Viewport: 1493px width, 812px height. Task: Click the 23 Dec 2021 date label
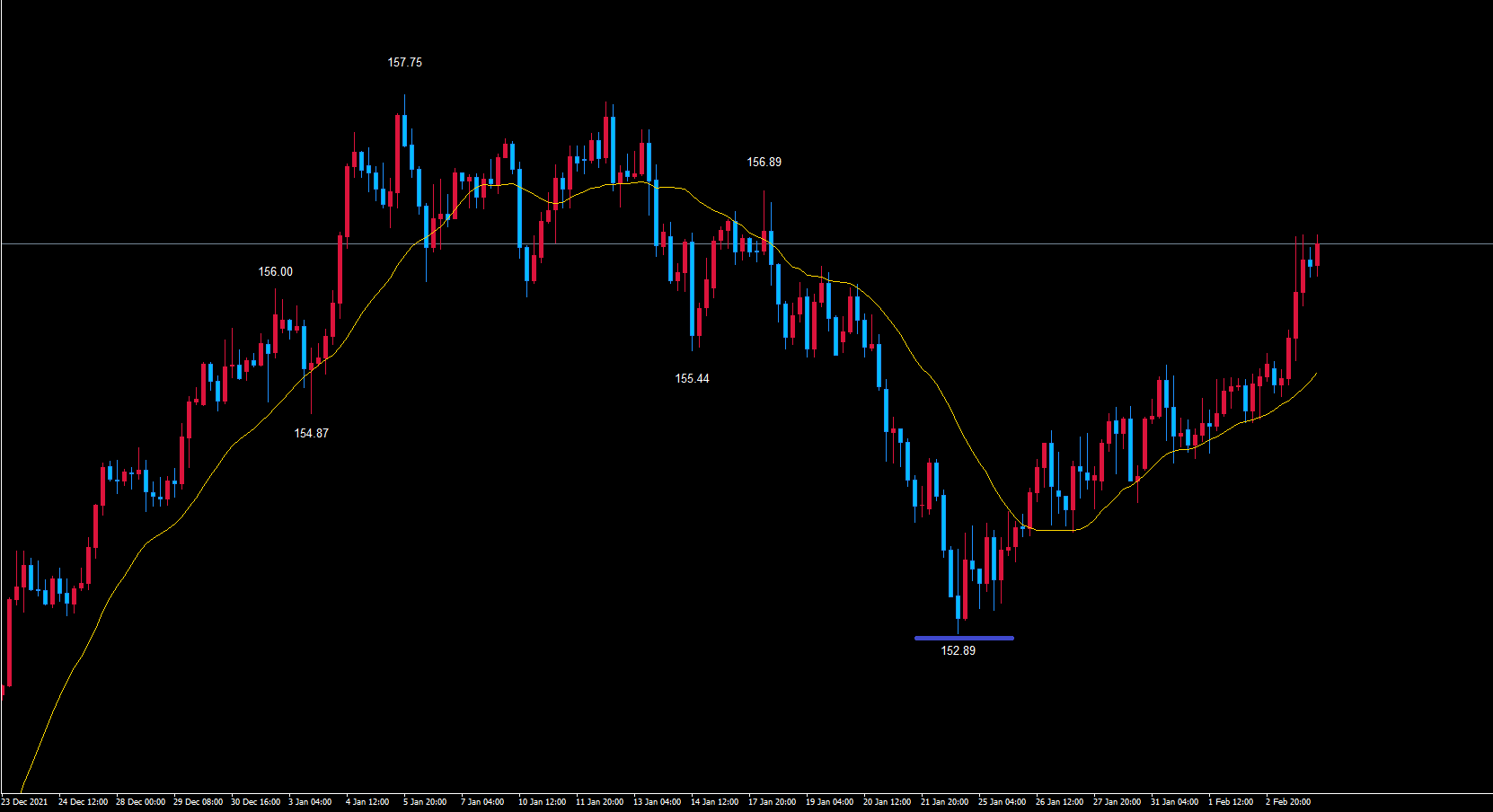click(x=24, y=802)
